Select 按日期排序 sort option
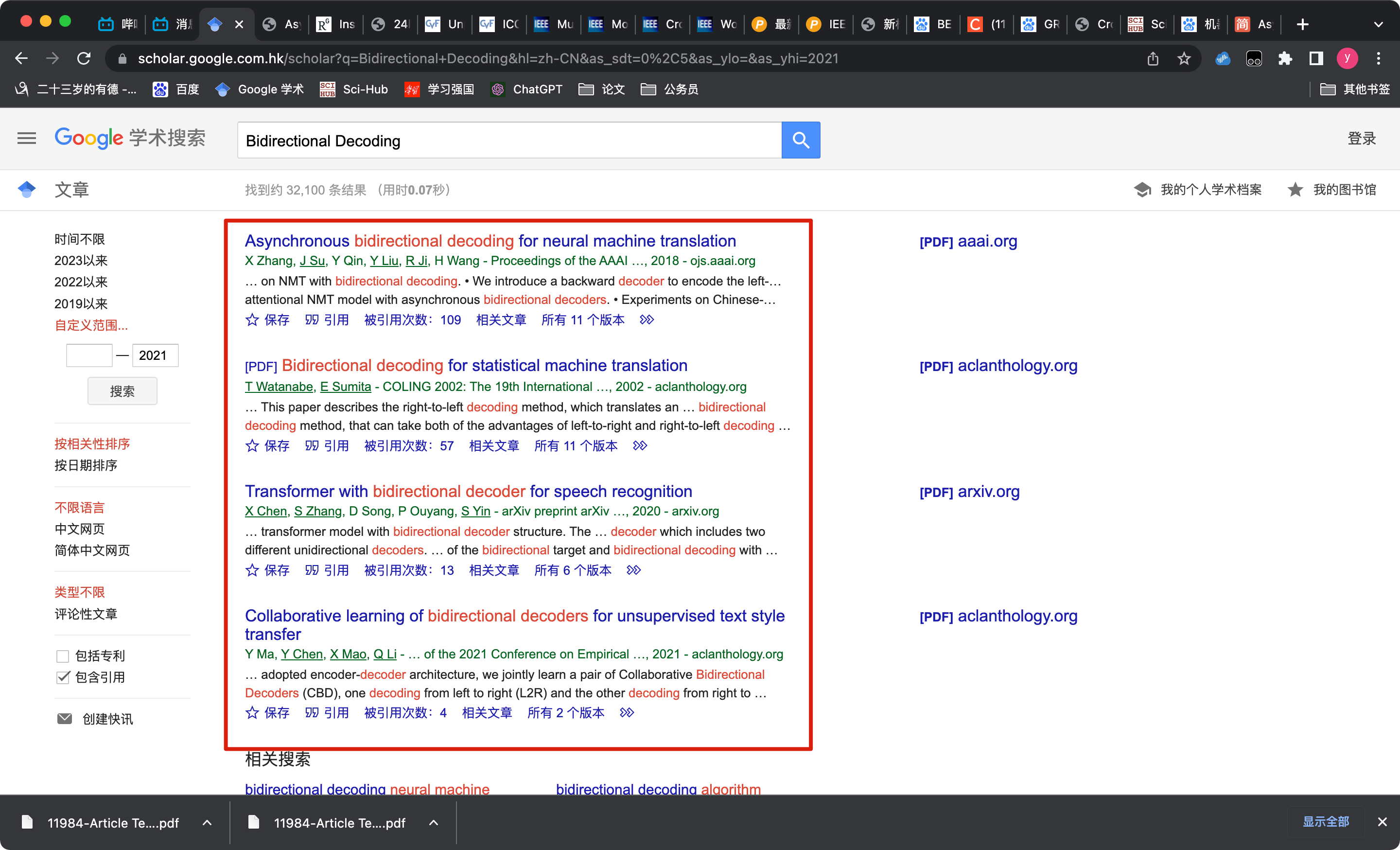Screen dimensions: 1400x850 [86, 465]
